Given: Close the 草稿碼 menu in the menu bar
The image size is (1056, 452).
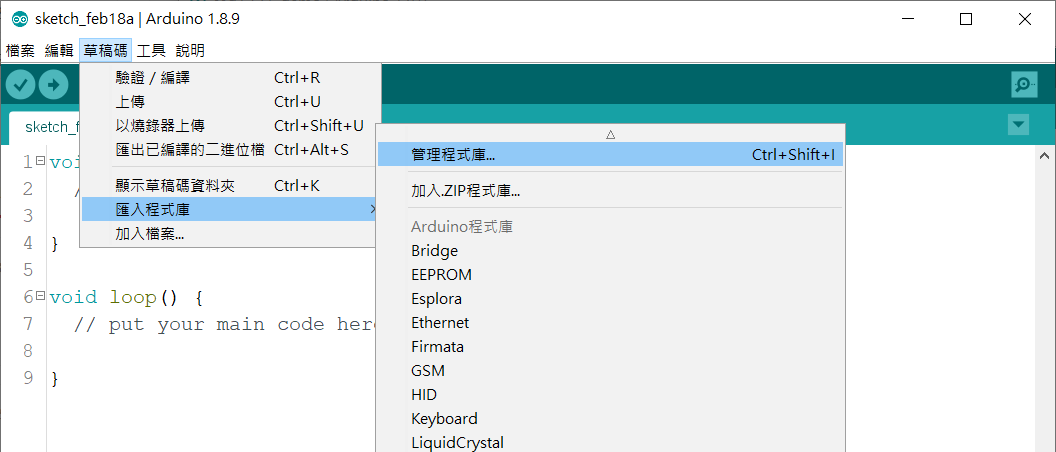Looking at the screenshot, I should click(105, 51).
